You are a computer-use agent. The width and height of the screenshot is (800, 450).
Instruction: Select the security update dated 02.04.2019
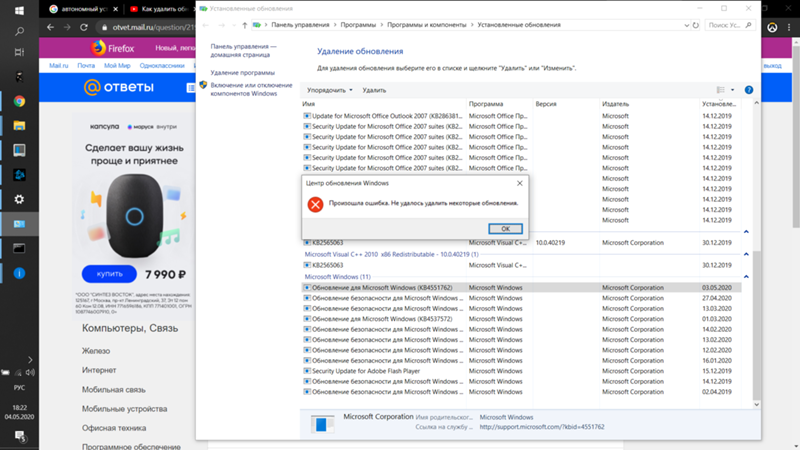(x=521, y=392)
